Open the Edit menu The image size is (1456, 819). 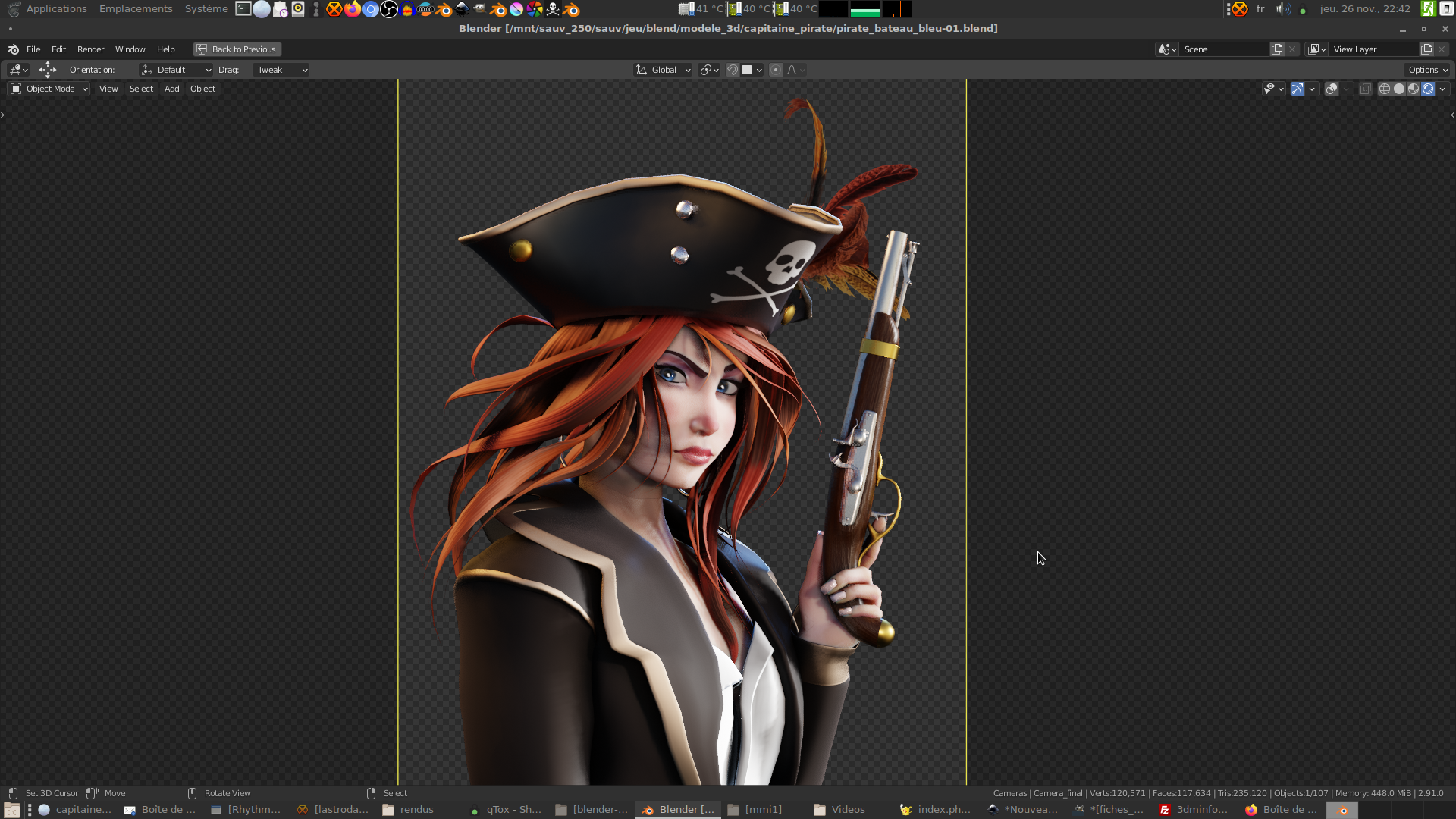click(x=58, y=49)
